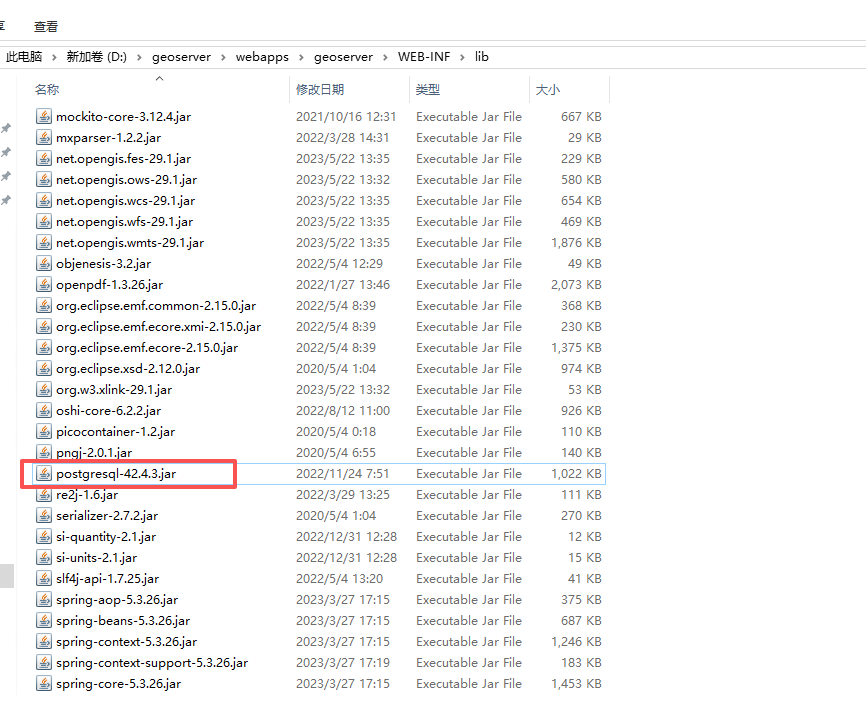Click the lib breadcrumb segment
The width and height of the screenshot is (866, 724).
click(482, 57)
